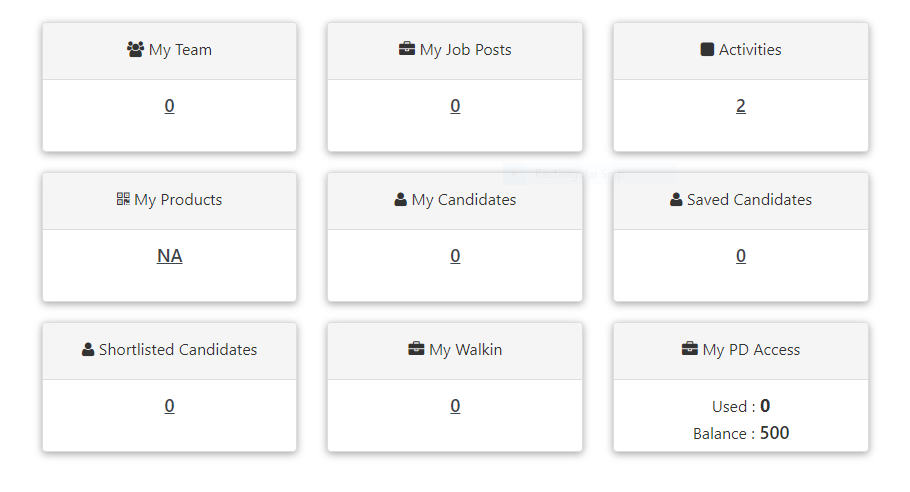Click the My Team group icon

(x=135, y=49)
